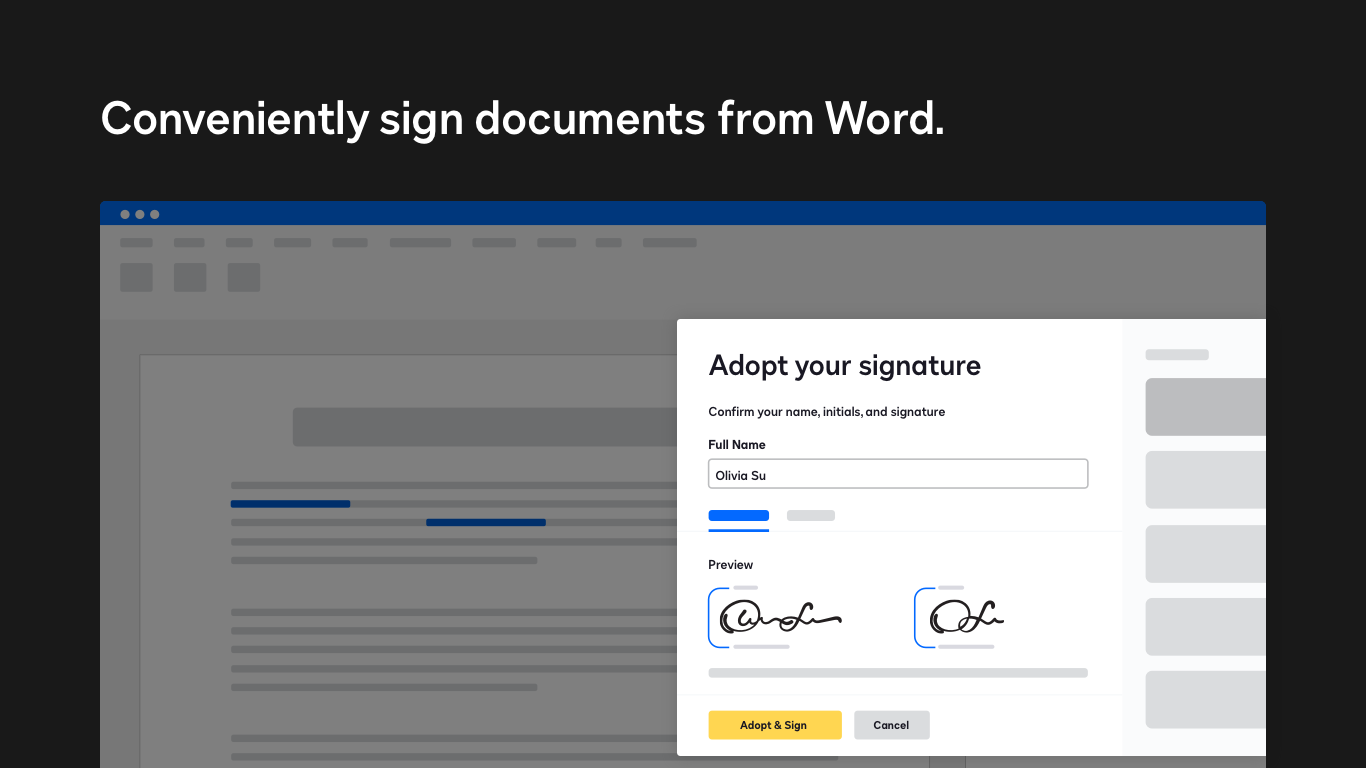Screen dimensions: 1366x768
Task: Click the Full Name label
Action: (737, 445)
